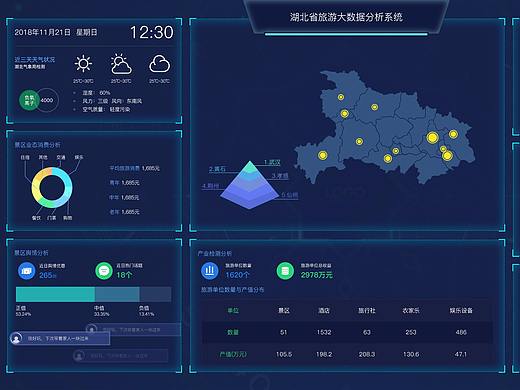Click the easternmost yellow marker on the map
This screenshot has height=390, width=520.
pyautogui.click(x=453, y=134)
